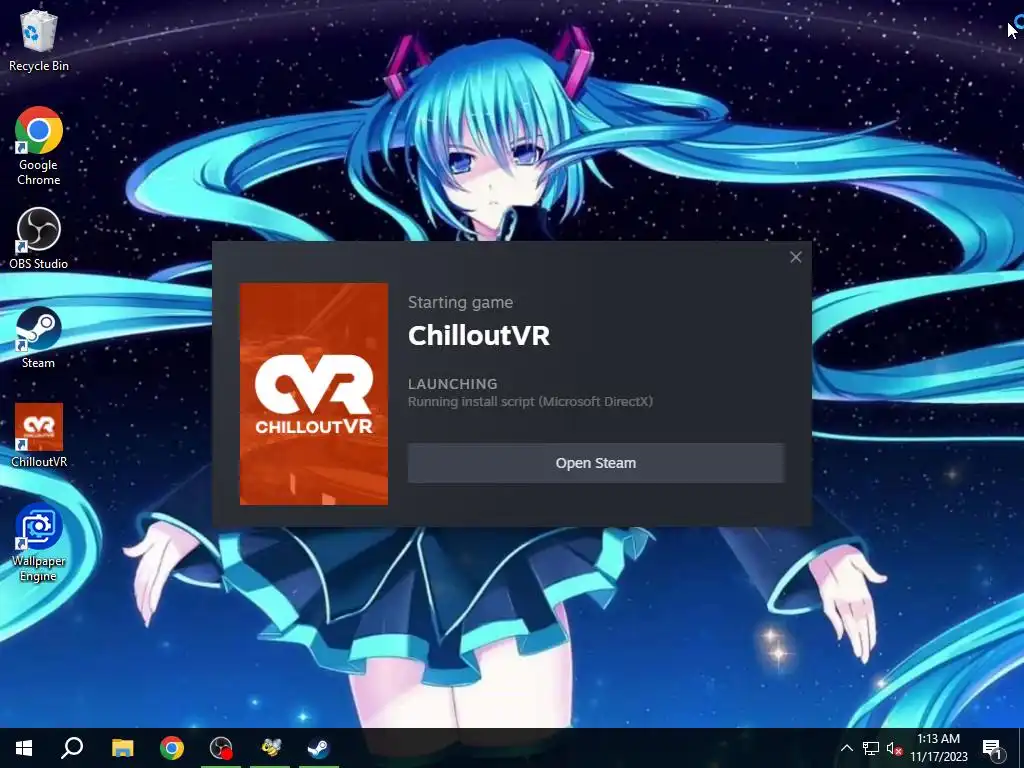
Task: Select the Wallpaper Engine desktop shortcut
Action: click(x=39, y=543)
